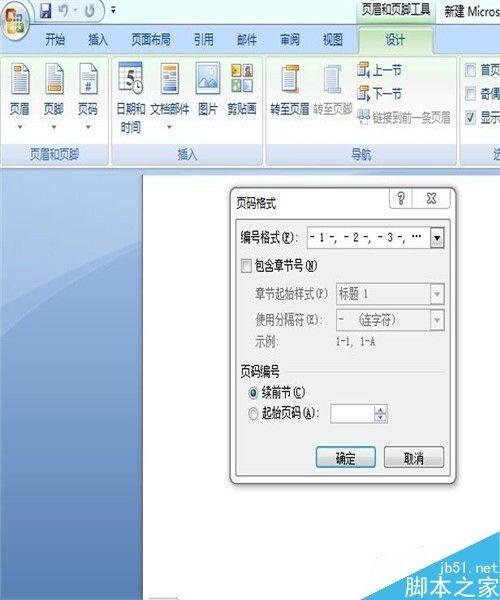Viewport: 500px width, 600px height.
Task: Open the 页眉 header gallery
Action: pyautogui.click(x=20, y=97)
